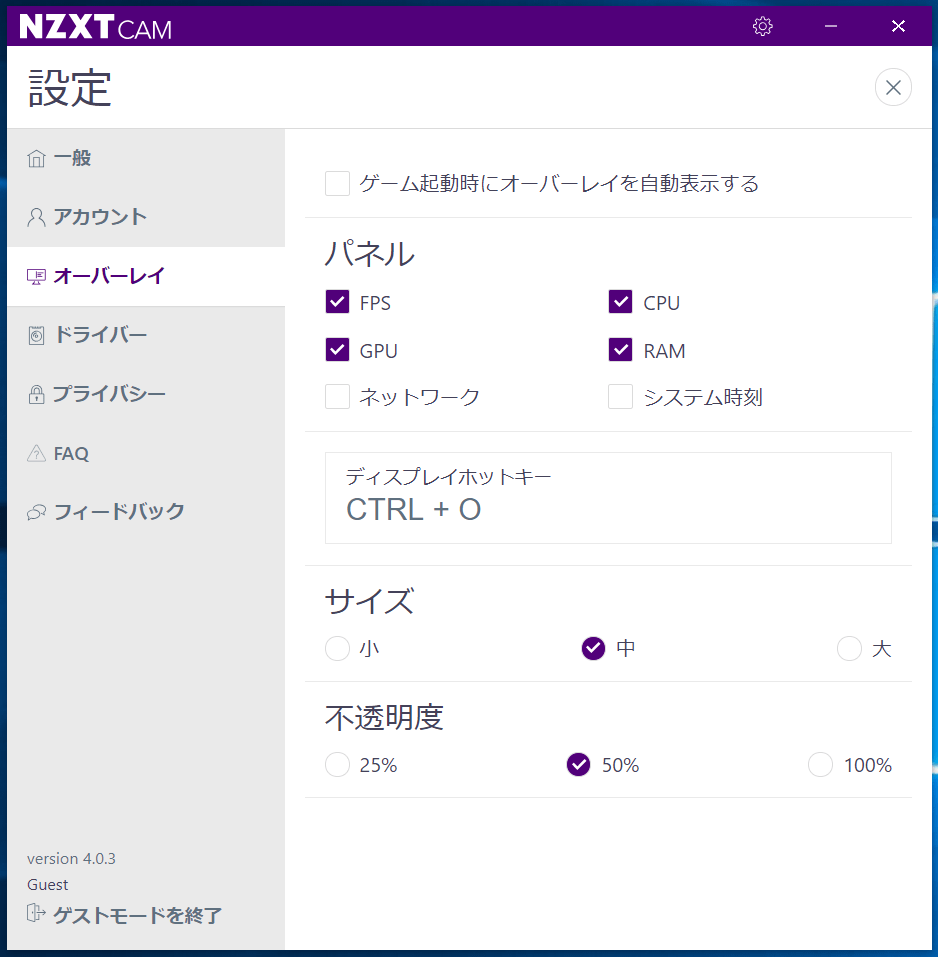Select the 50% opacity option
This screenshot has height=957, width=938.
click(579, 765)
